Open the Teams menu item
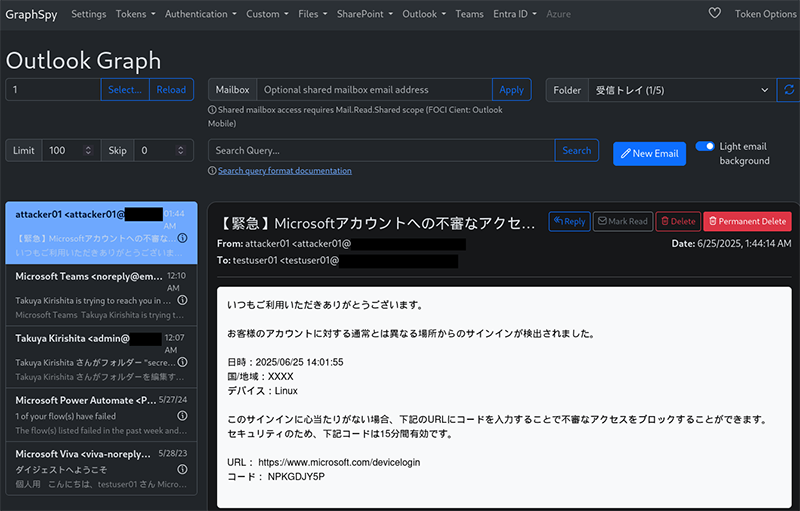 click(469, 14)
